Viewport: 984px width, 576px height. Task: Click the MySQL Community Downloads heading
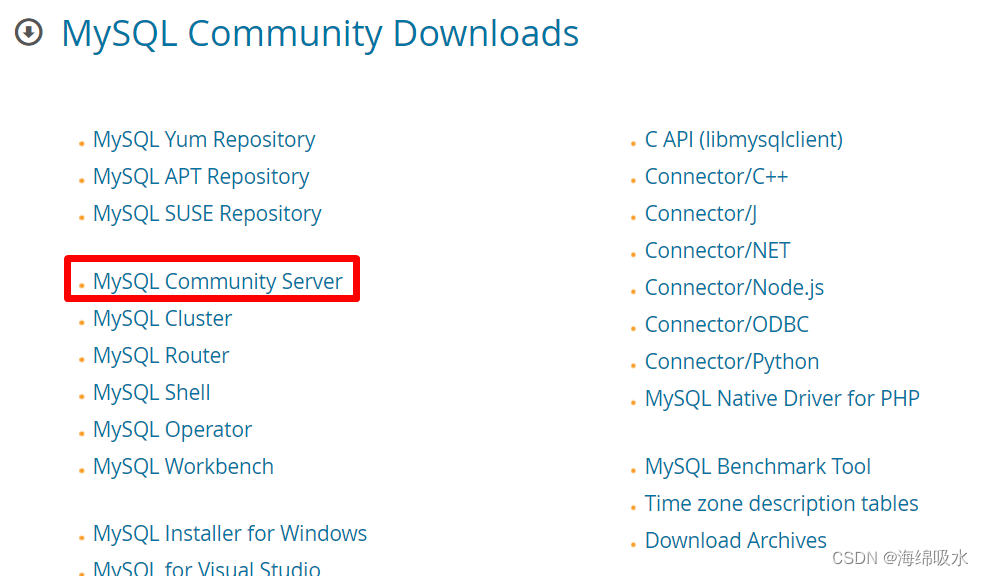(x=320, y=33)
